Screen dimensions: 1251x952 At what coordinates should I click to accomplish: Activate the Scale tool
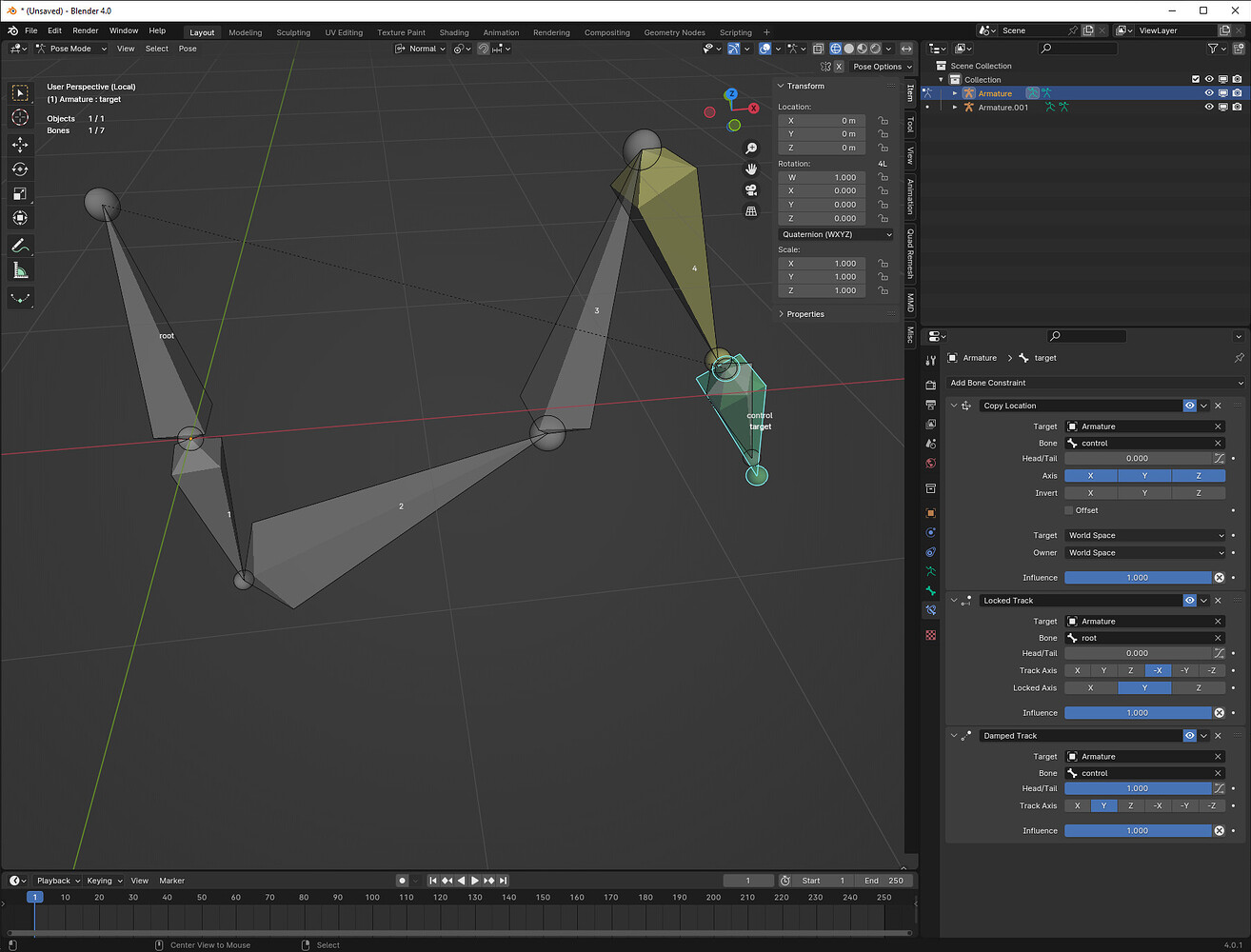(20, 194)
